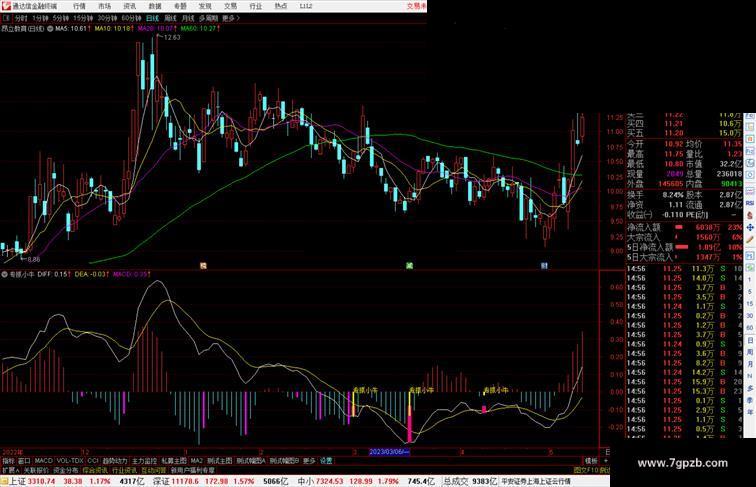
Task: Select the 30 minute shortcut in sidebar
Action: coord(750,316)
